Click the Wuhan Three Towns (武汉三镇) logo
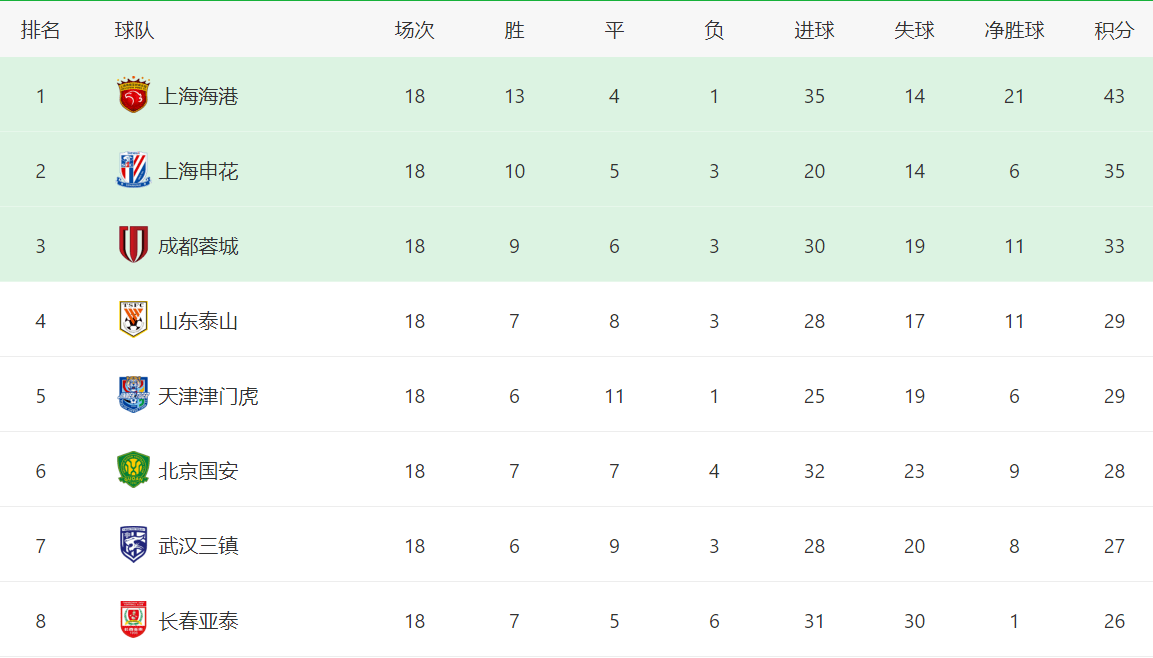 [133, 545]
